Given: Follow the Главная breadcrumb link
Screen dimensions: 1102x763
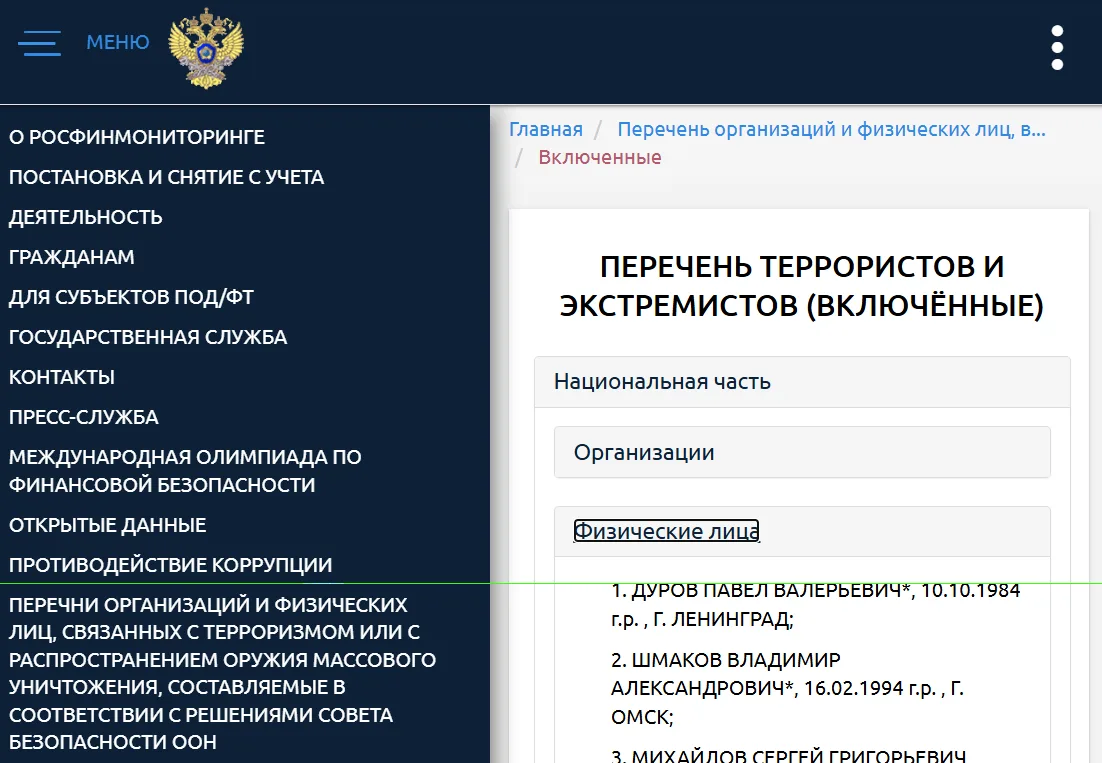Looking at the screenshot, I should pyautogui.click(x=546, y=129).
